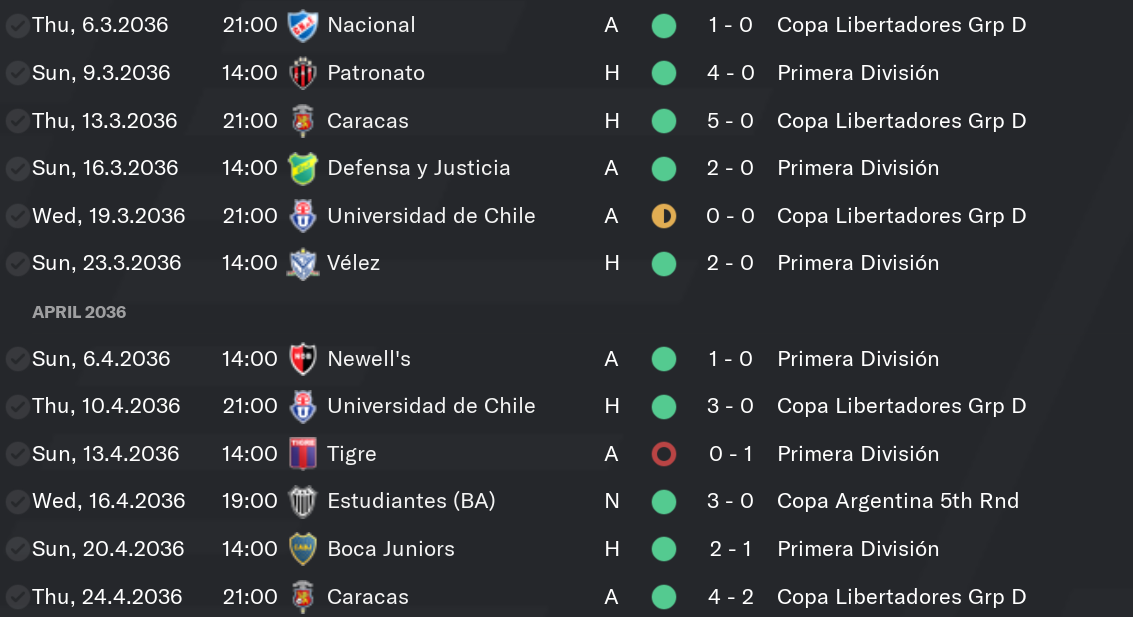Click Boca Juniors team name
This screenshot has height=617, width=1133.
point(391,549)
